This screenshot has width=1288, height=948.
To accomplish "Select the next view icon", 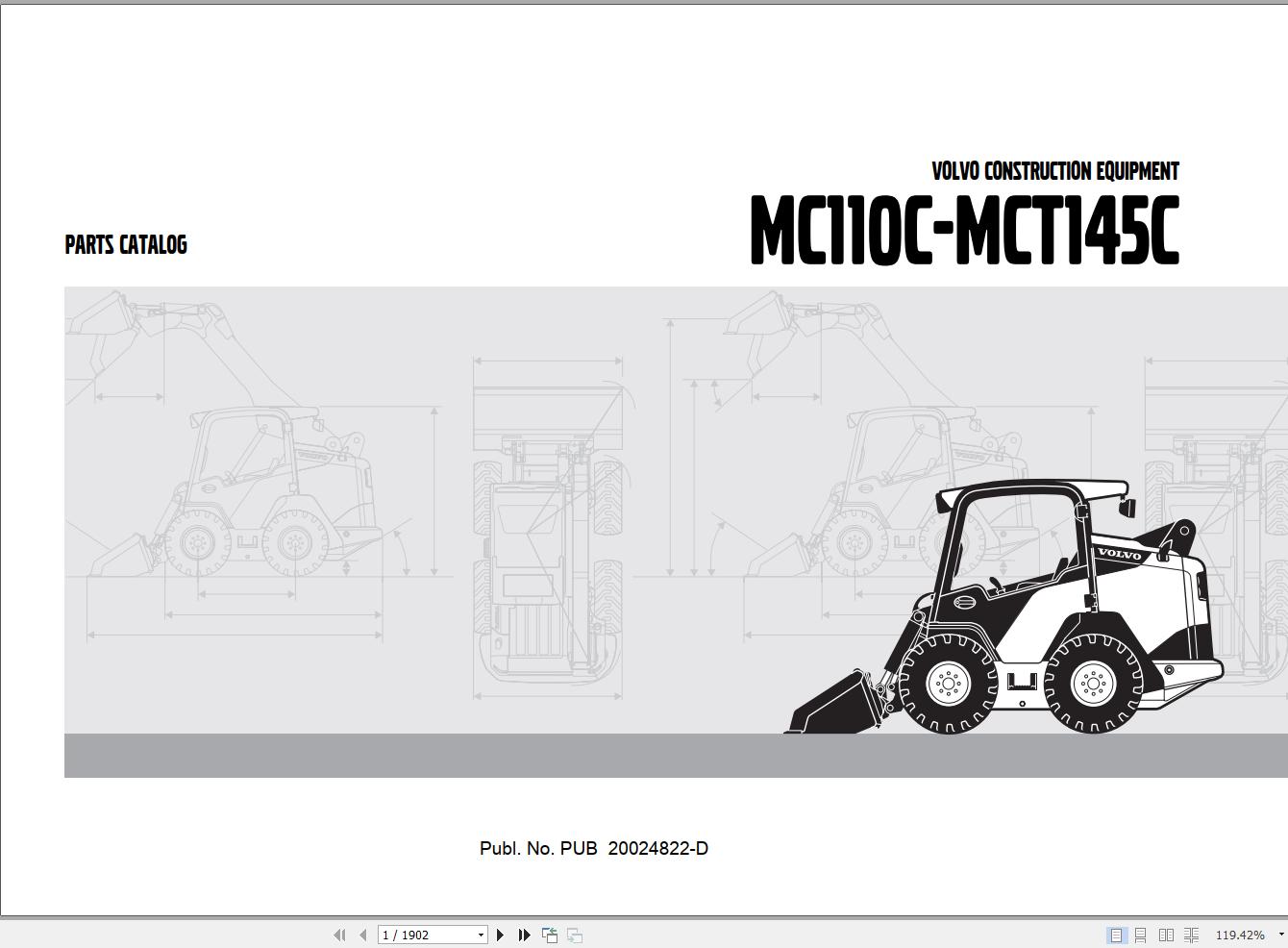I will (x=574, y=935).
